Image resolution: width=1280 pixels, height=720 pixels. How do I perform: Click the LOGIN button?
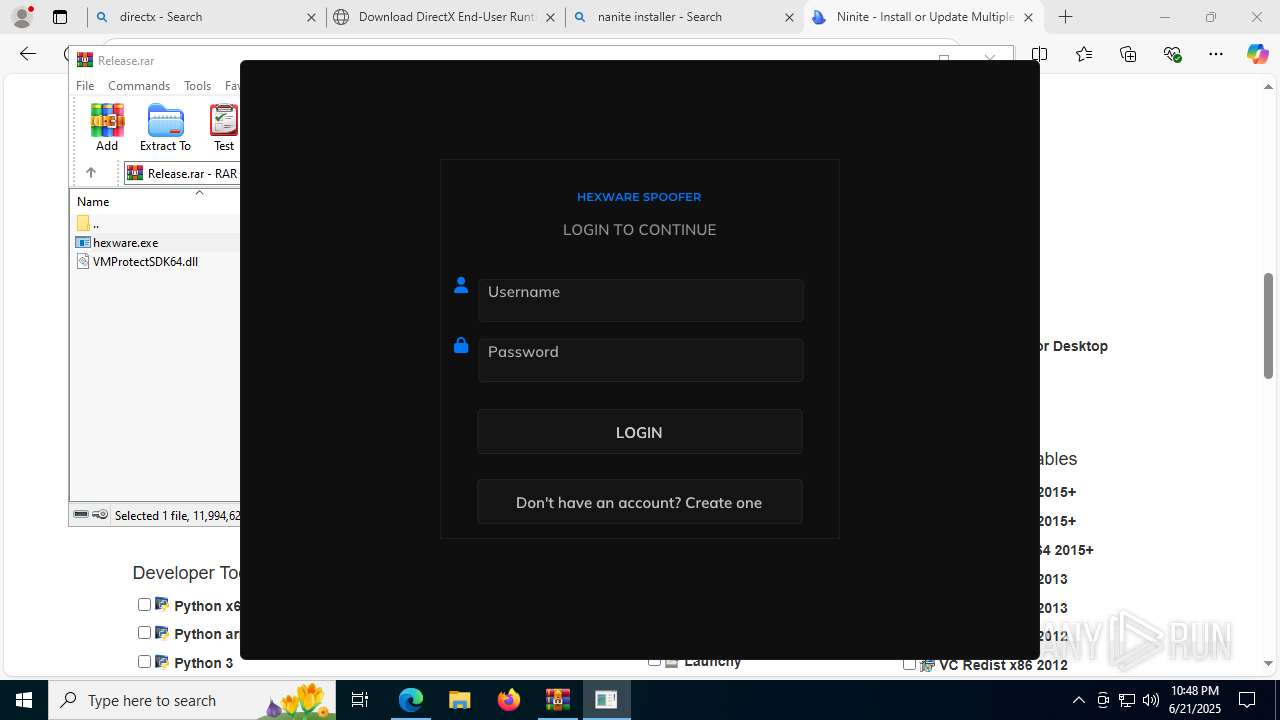tap(640, 432)
